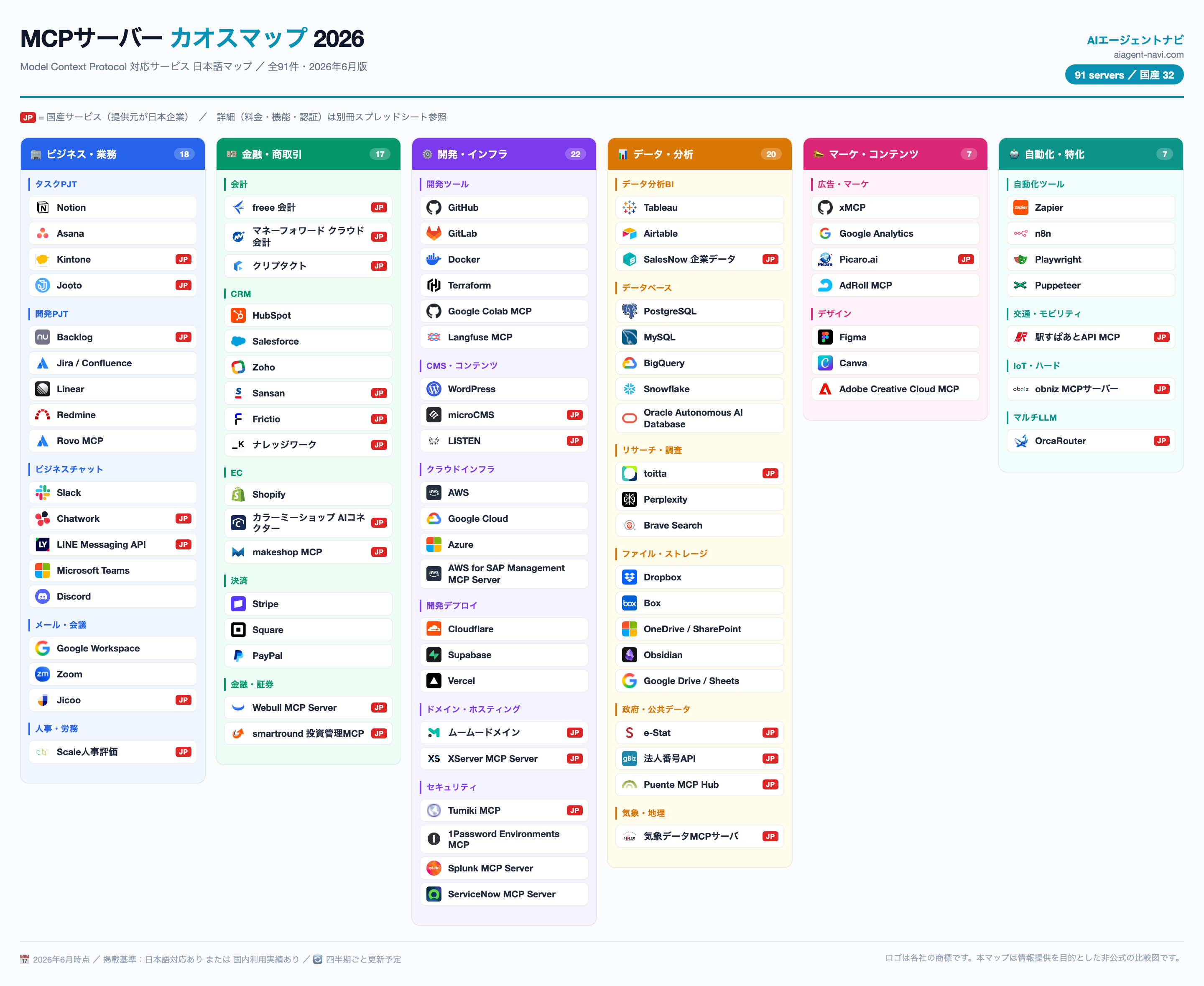Viewport: 1204px width, 986px height.
Task: Select the 法人番号API text
Action: [670, 759]
